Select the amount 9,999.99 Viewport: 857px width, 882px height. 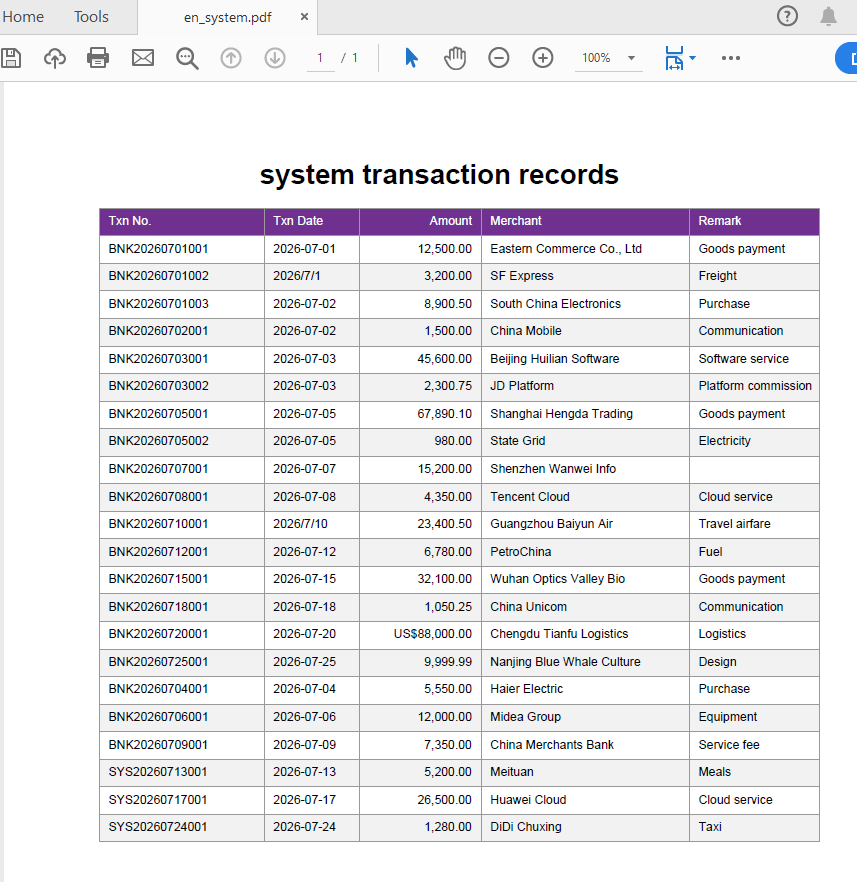(x=448, y=662)
